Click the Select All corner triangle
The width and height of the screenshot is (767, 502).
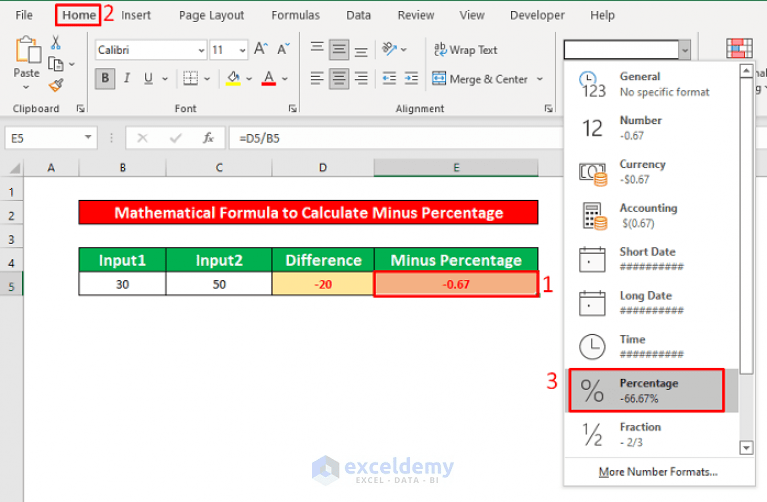[x=15, y=168]
